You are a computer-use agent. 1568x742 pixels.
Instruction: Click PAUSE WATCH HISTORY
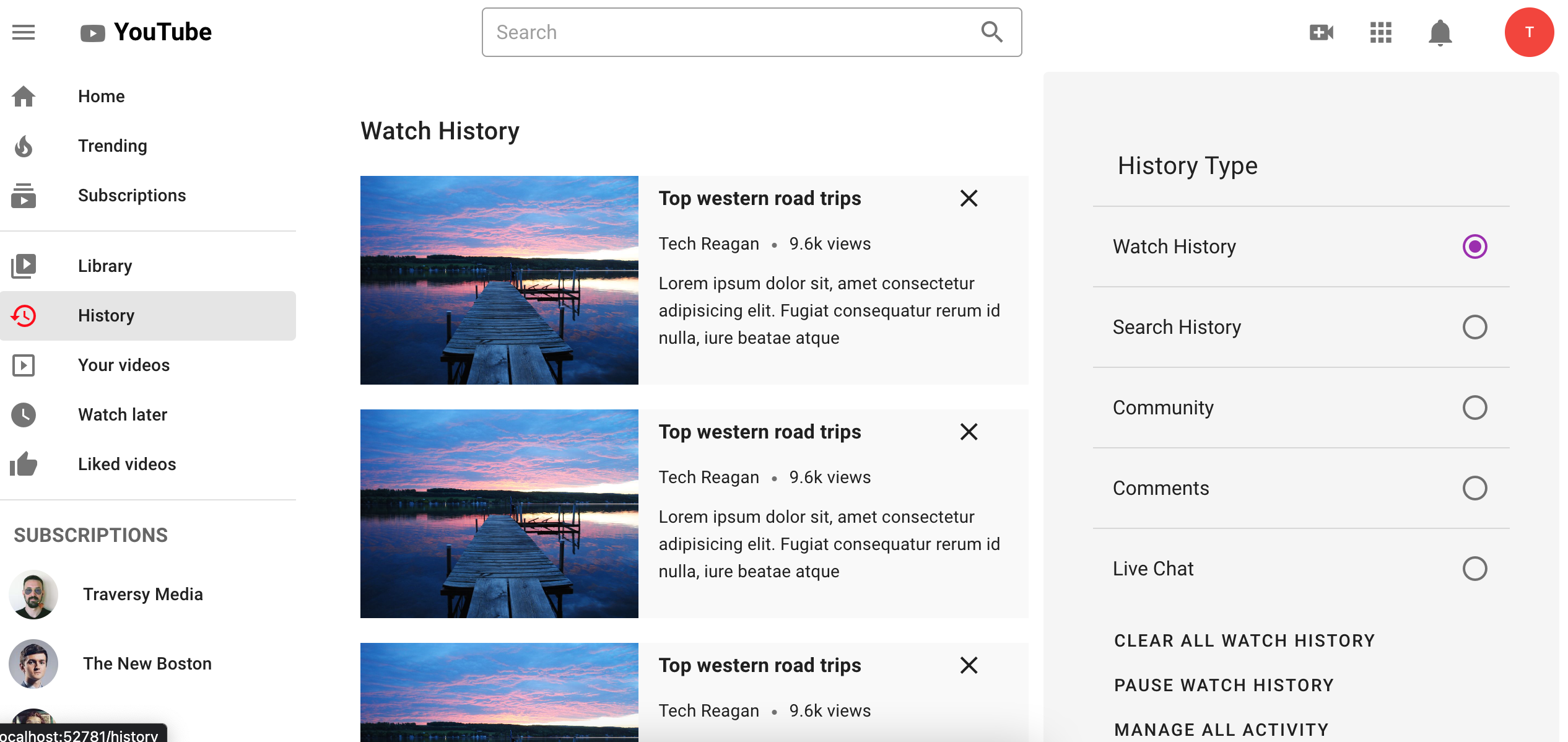[x=1224, y=685]
